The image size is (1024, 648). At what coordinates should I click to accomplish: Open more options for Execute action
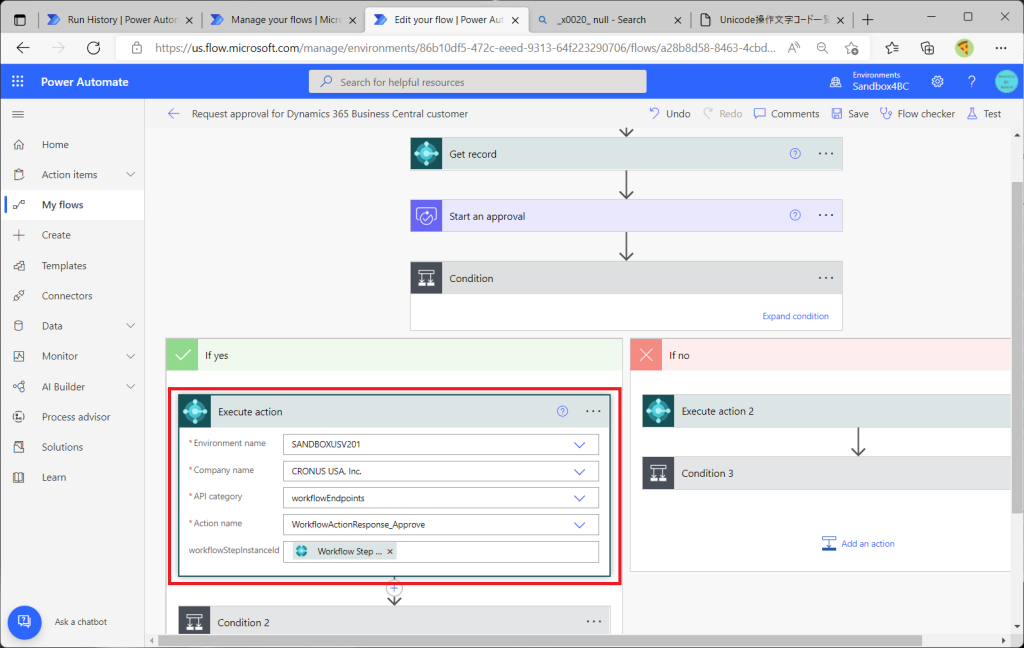pos(593,411)
